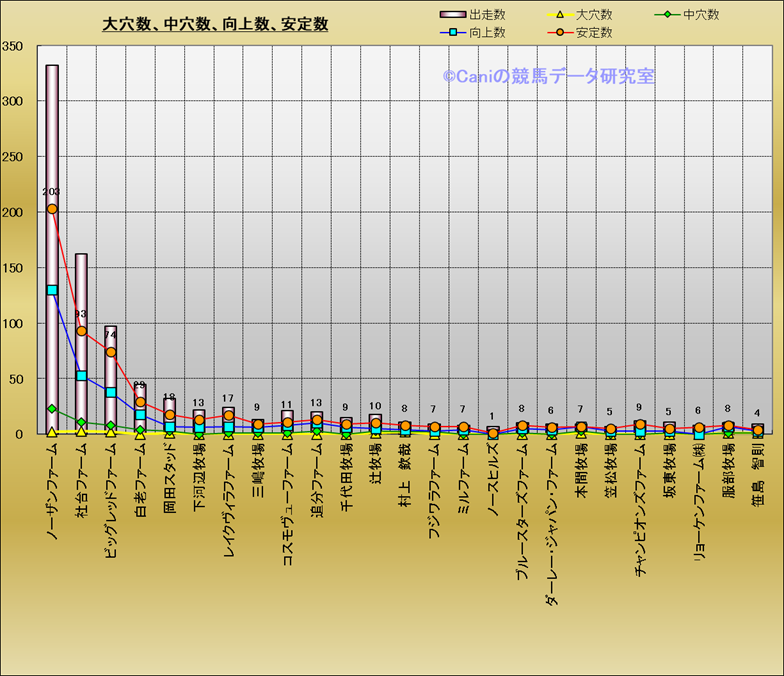Select orange 安定数 point for ビッグレッドファーム

click(x=111, y=352)
